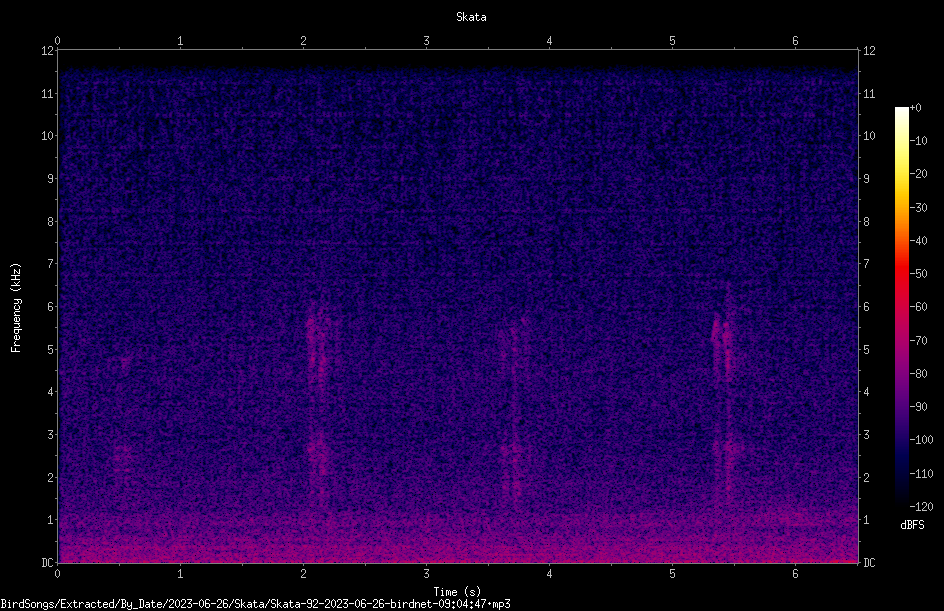The height and width of the screenshot is (611, 944).
Task: Click the file path text at bottom
Action: (x=255, y=604)
